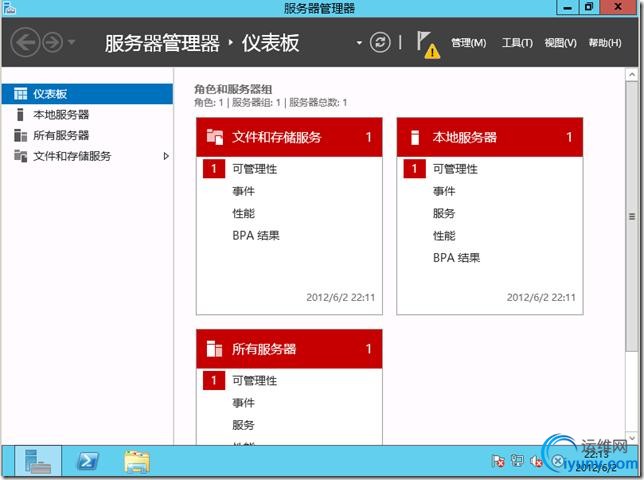Click the manageability alert badge in 文件和存储服务

pyautogui.click(x=214, y=169)
